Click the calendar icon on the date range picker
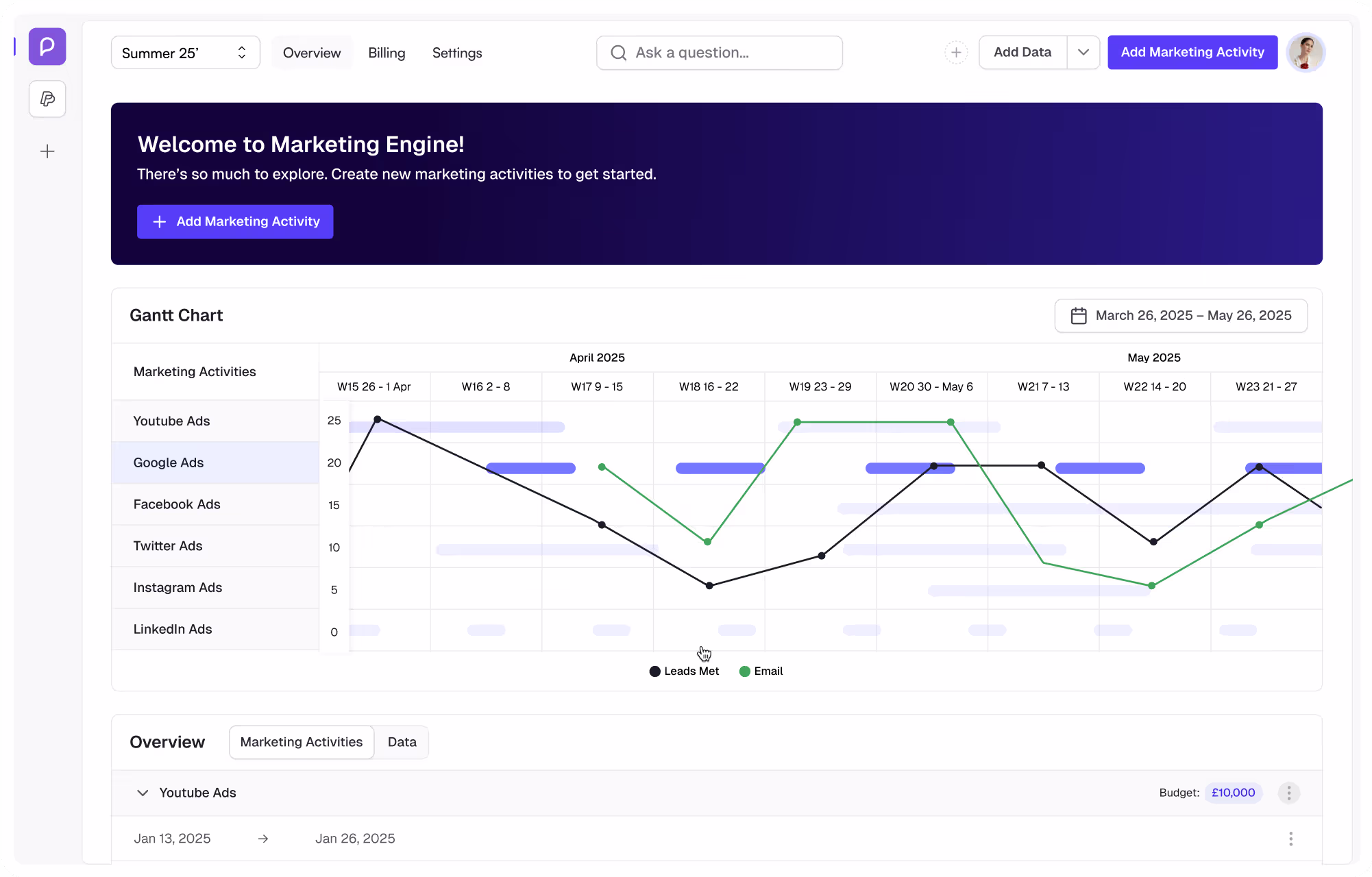 (1079, 315)
